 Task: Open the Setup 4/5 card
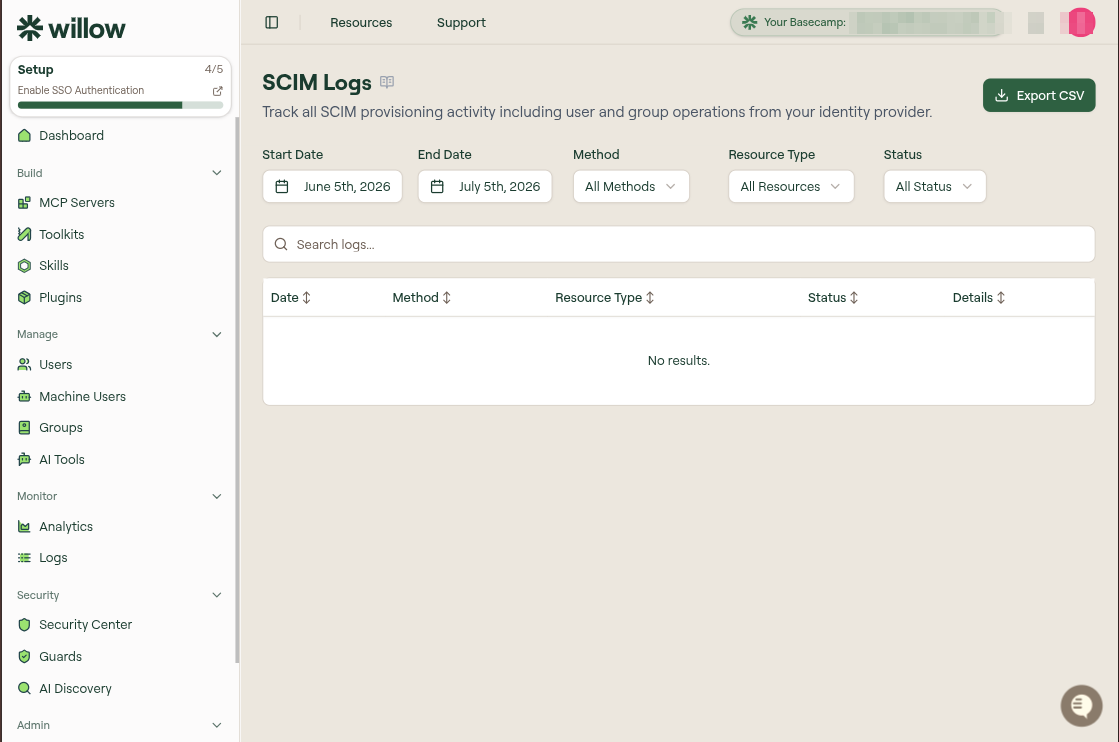click(x=120, y=86)
